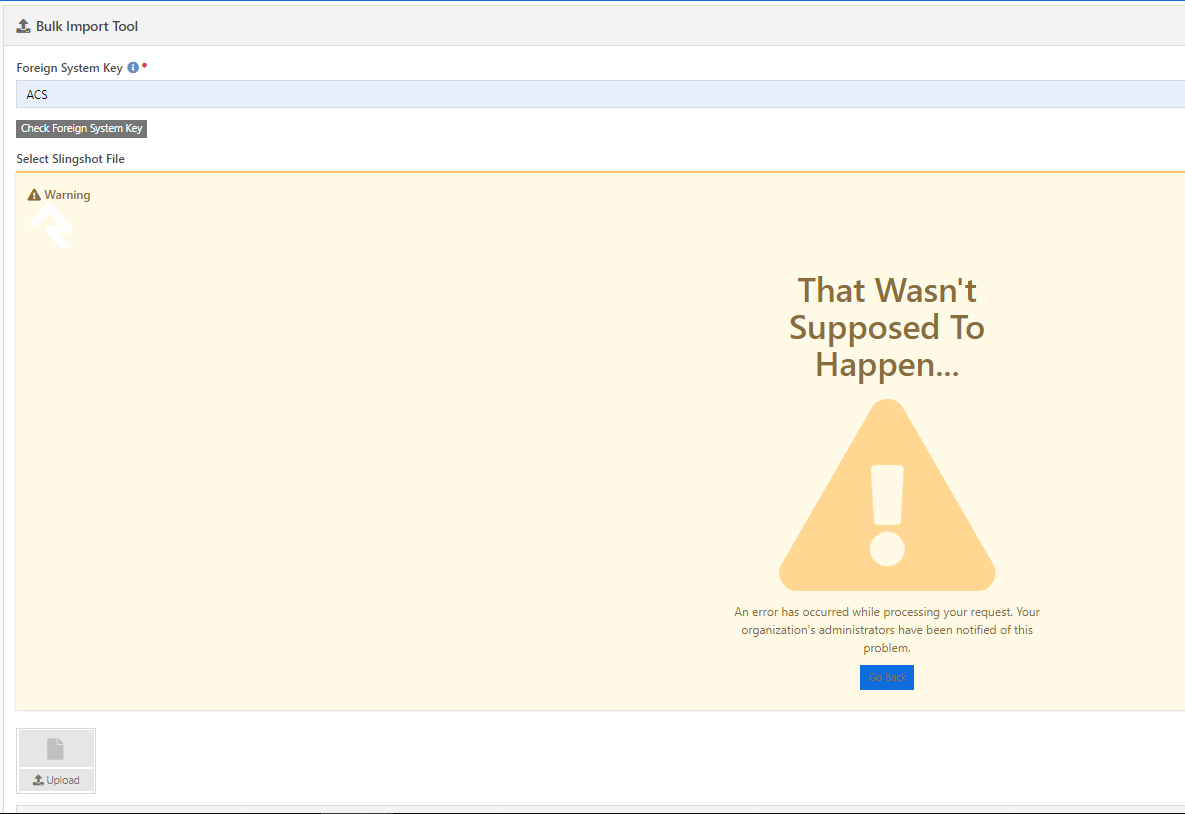Click the white Rock logo icon
This screenshot has height=814, width=1185.
51,226
